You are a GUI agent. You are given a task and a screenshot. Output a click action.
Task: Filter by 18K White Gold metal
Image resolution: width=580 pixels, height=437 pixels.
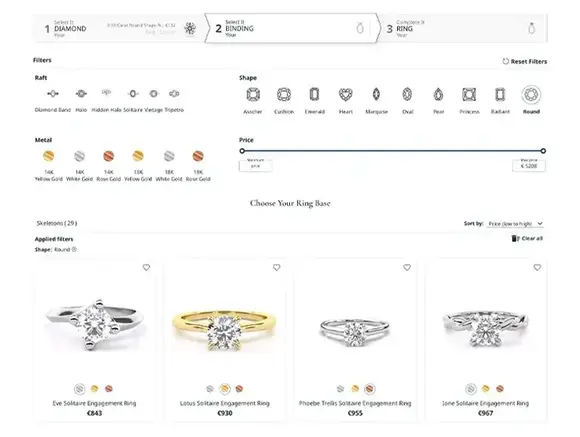169,156
